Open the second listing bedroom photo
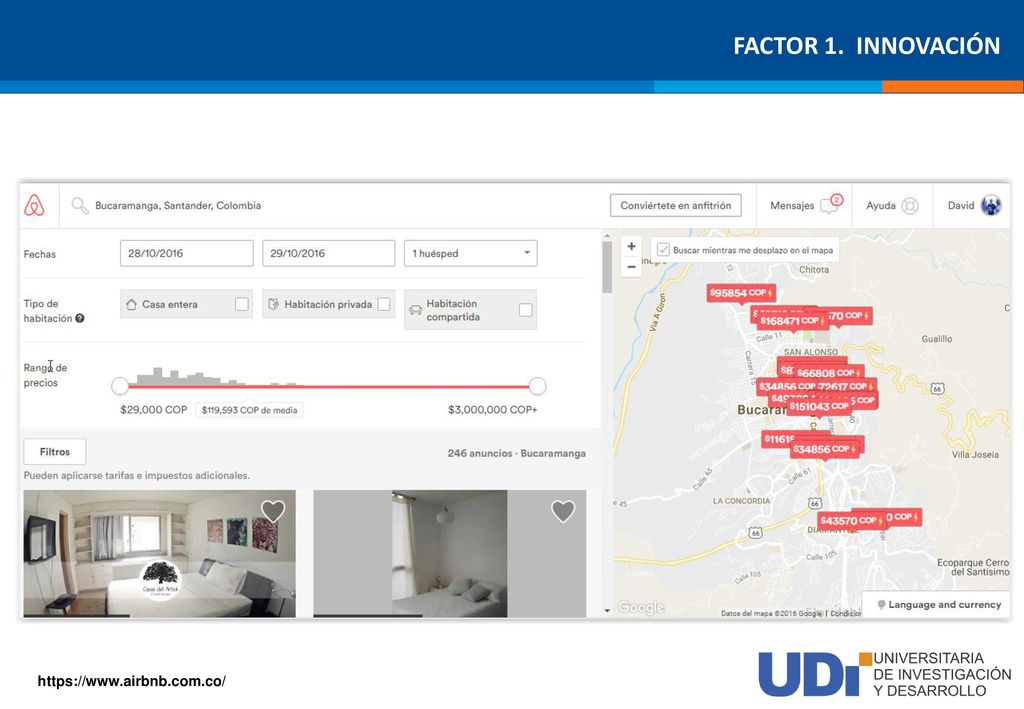1024x709 pixels. (449, 554)
